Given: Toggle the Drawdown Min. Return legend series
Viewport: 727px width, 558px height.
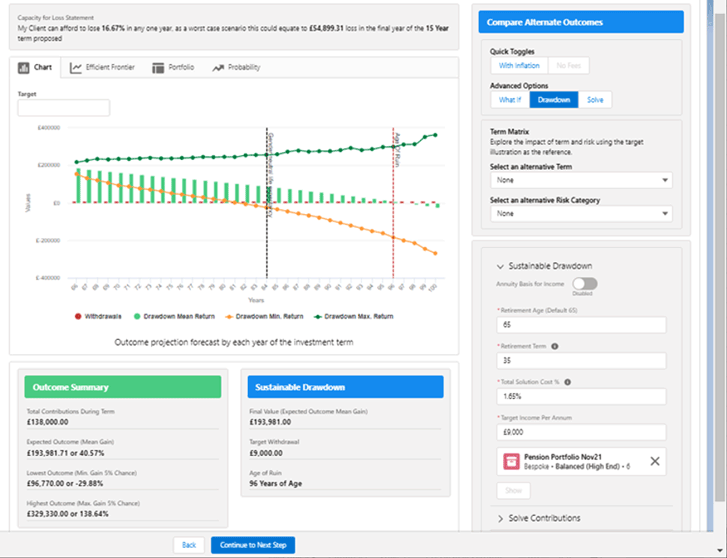Looking at the screenshot, I should tap(264, 316).
